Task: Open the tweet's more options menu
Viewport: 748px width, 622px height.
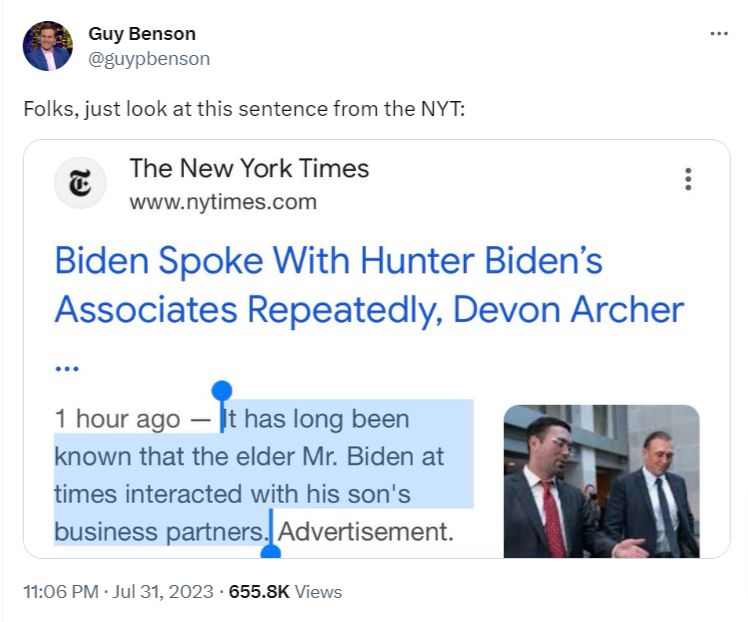Action: [718, 34]
